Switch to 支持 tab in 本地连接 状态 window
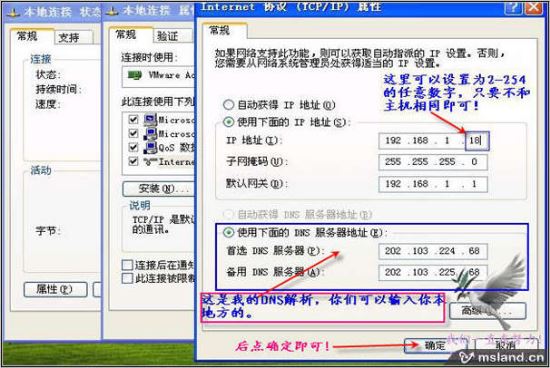 [x=74, y=38]
